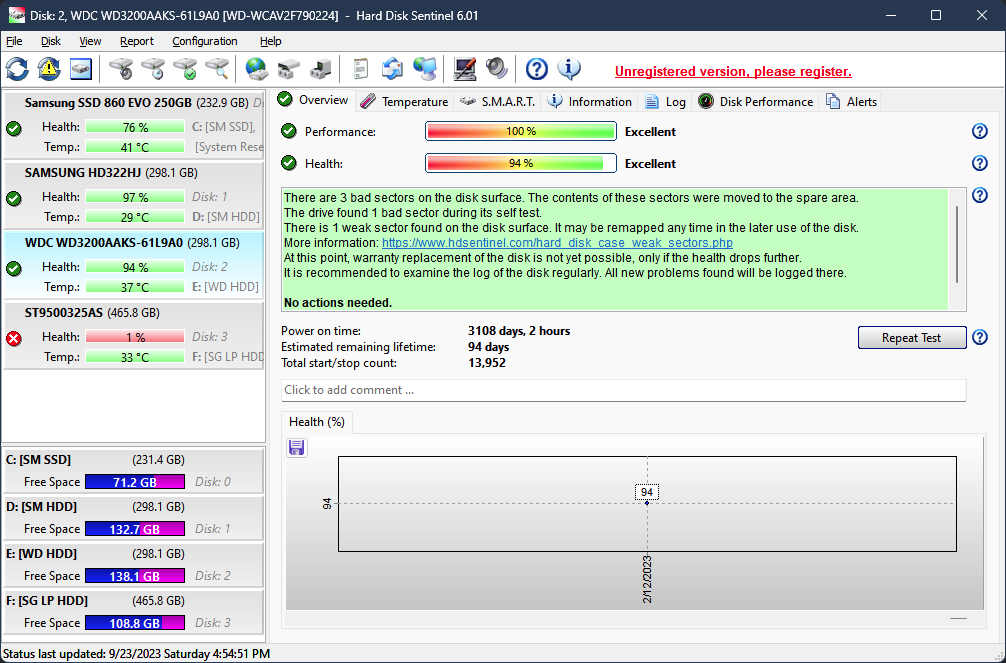The width and height of the screenshot is (1006, 663).
Task: Click the Status last updated text in status bar
Action: tap(136, 653)
